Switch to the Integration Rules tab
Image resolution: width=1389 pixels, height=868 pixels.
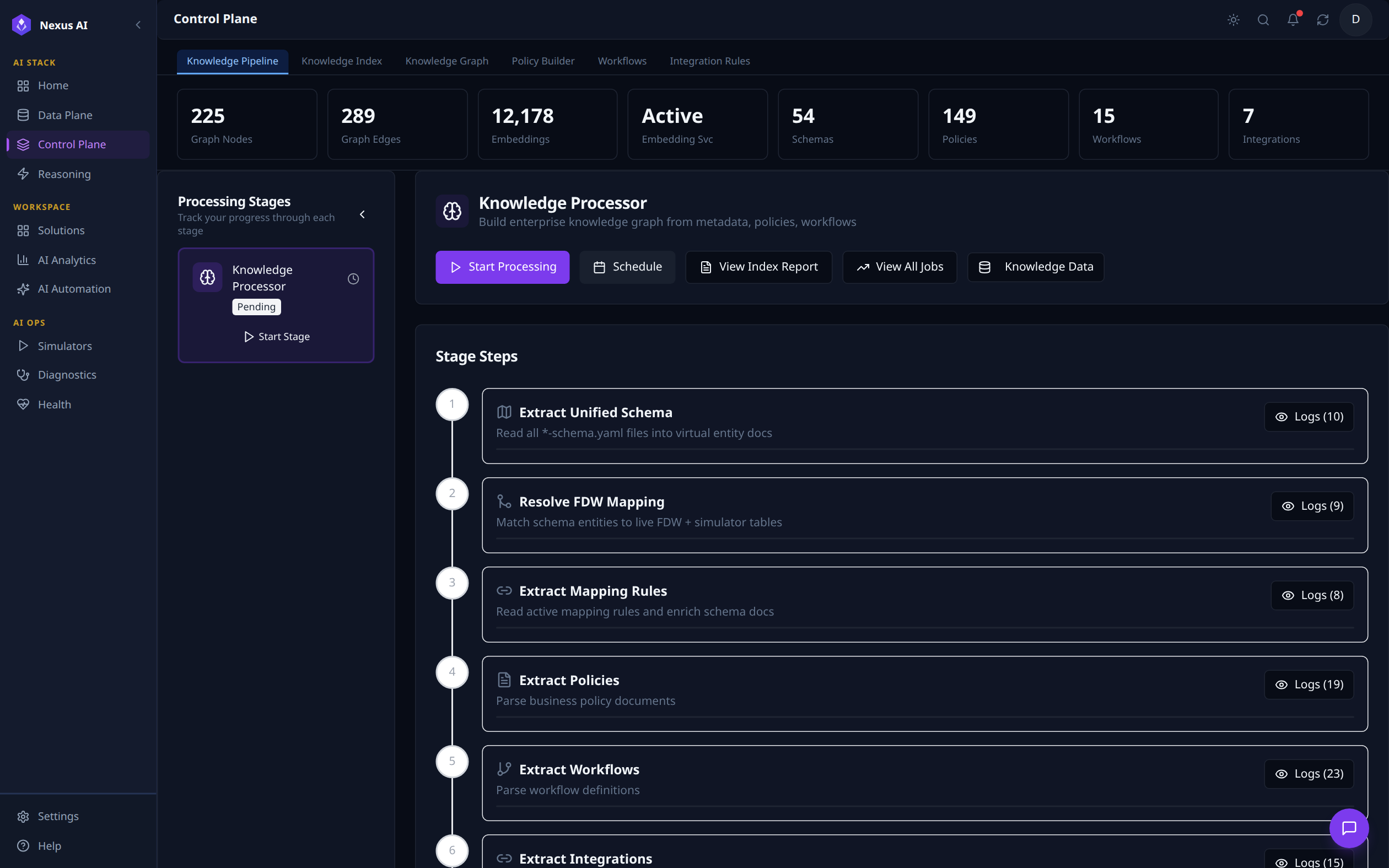[x=710, y=61]
